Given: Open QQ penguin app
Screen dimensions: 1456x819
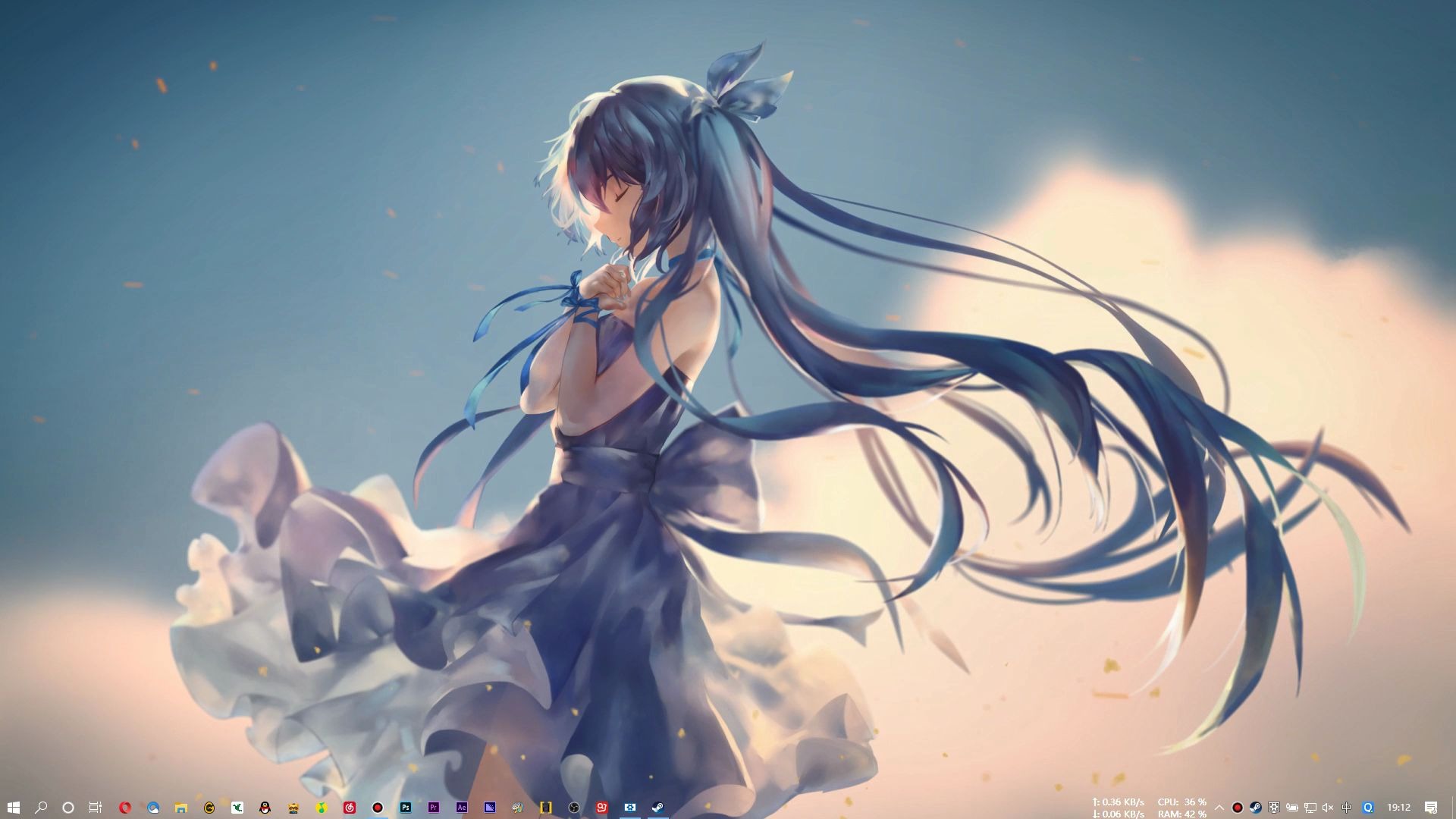Looking at the screenshot, I should (x=265, y=808).
